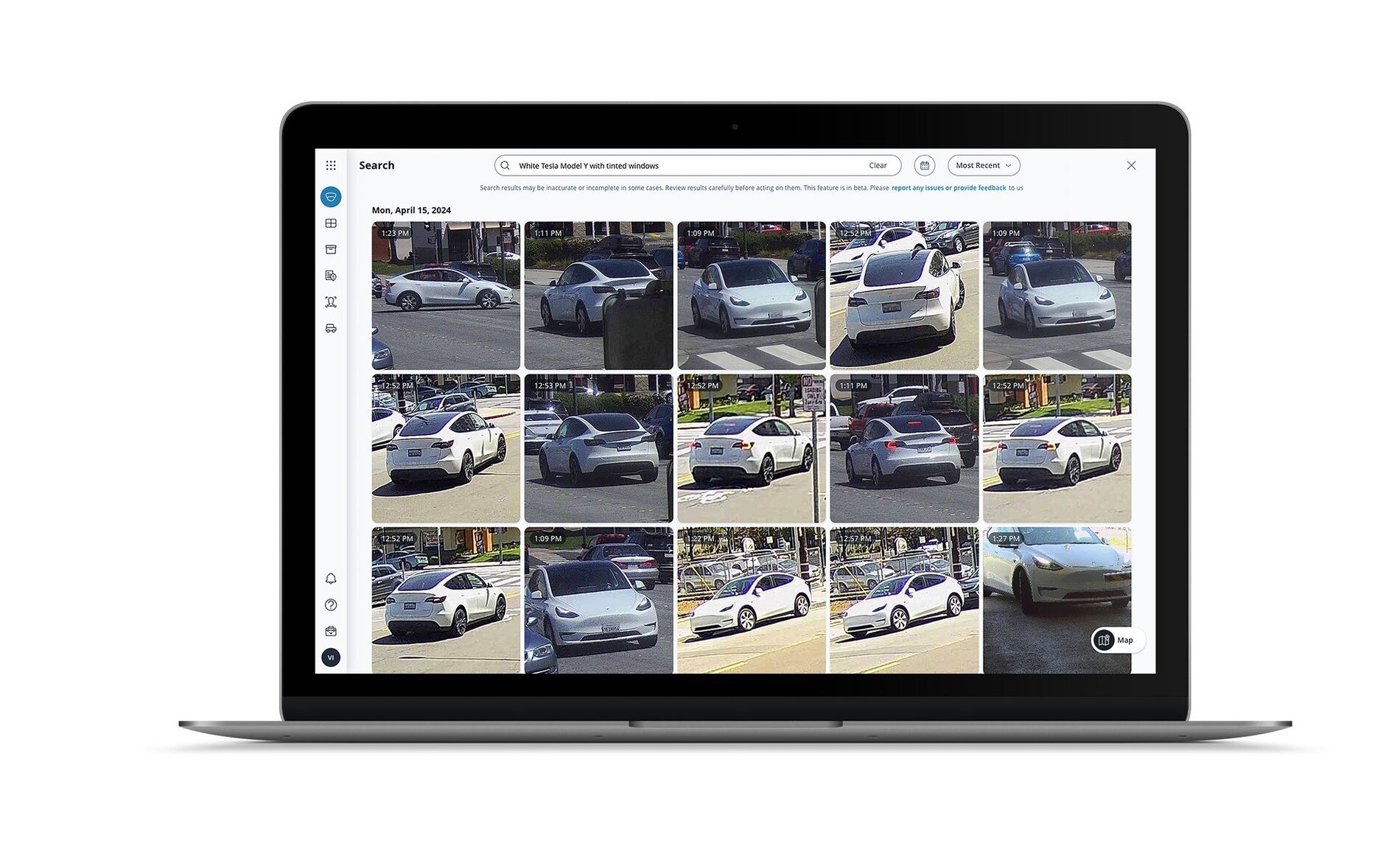Screen dimensions: 1400x858
Task: Follow the report issues or provide feedback link
Action: click(948, 188)
